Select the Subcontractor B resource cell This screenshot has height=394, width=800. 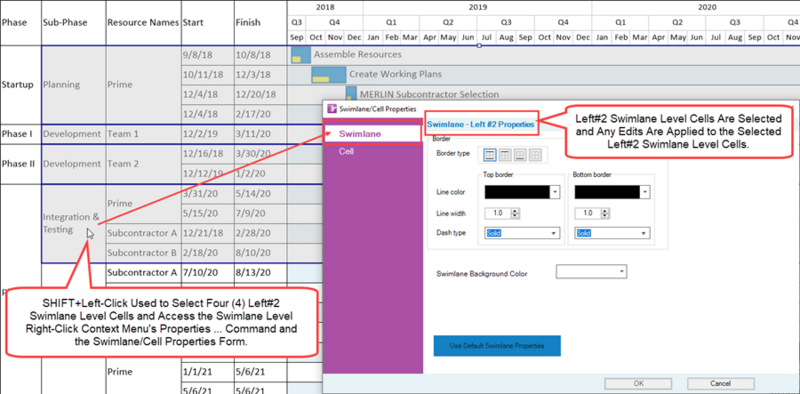pyautogui.click(x=143, y=253)
